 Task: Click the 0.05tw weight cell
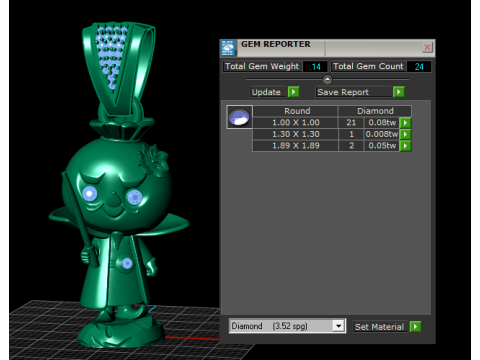pyautogui.click(x=382, y=146)
